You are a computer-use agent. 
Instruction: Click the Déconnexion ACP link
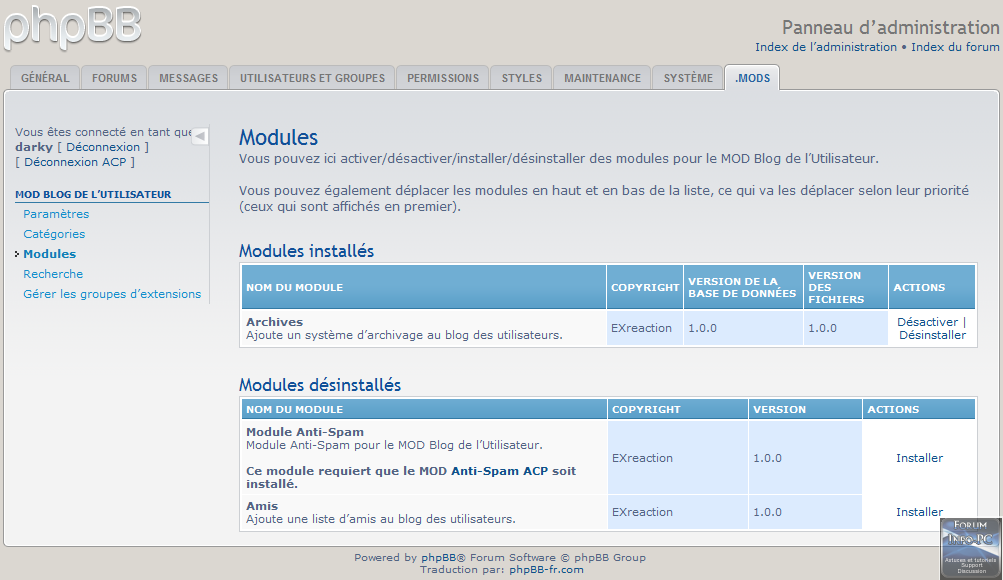pos(78,162)
